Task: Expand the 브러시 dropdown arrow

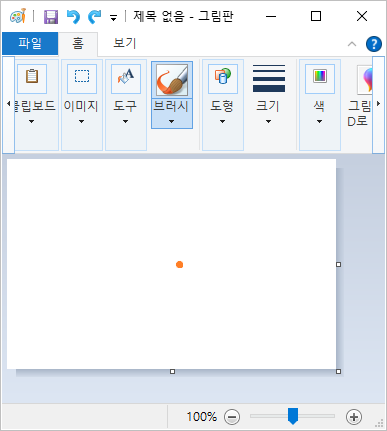Action: click(x=171, y=122)
